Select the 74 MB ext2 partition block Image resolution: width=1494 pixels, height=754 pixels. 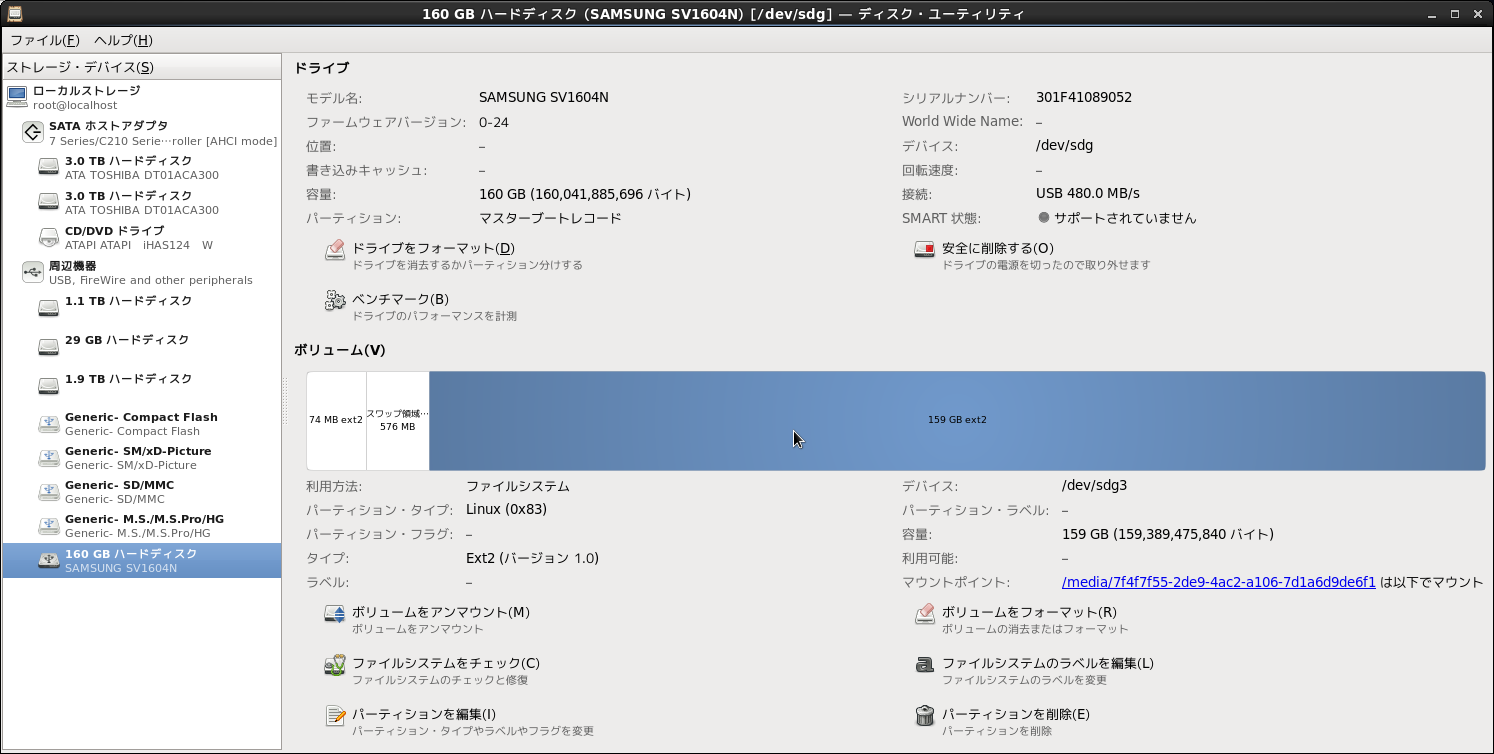pos(336,420)
